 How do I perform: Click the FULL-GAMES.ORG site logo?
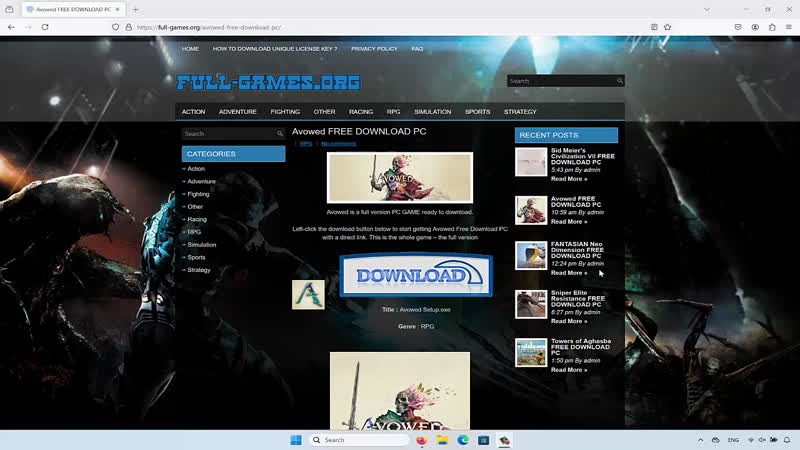pyautogui.click(x=268, y=82)
